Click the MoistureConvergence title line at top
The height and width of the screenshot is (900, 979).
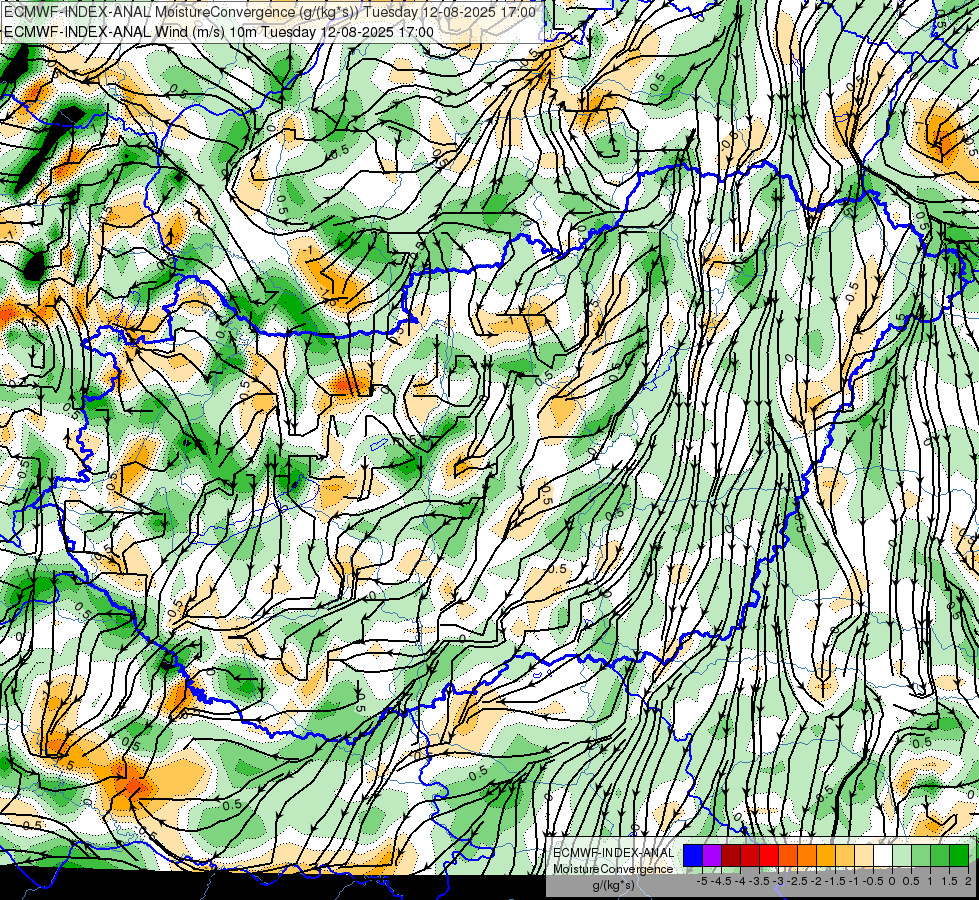(270, 12)
